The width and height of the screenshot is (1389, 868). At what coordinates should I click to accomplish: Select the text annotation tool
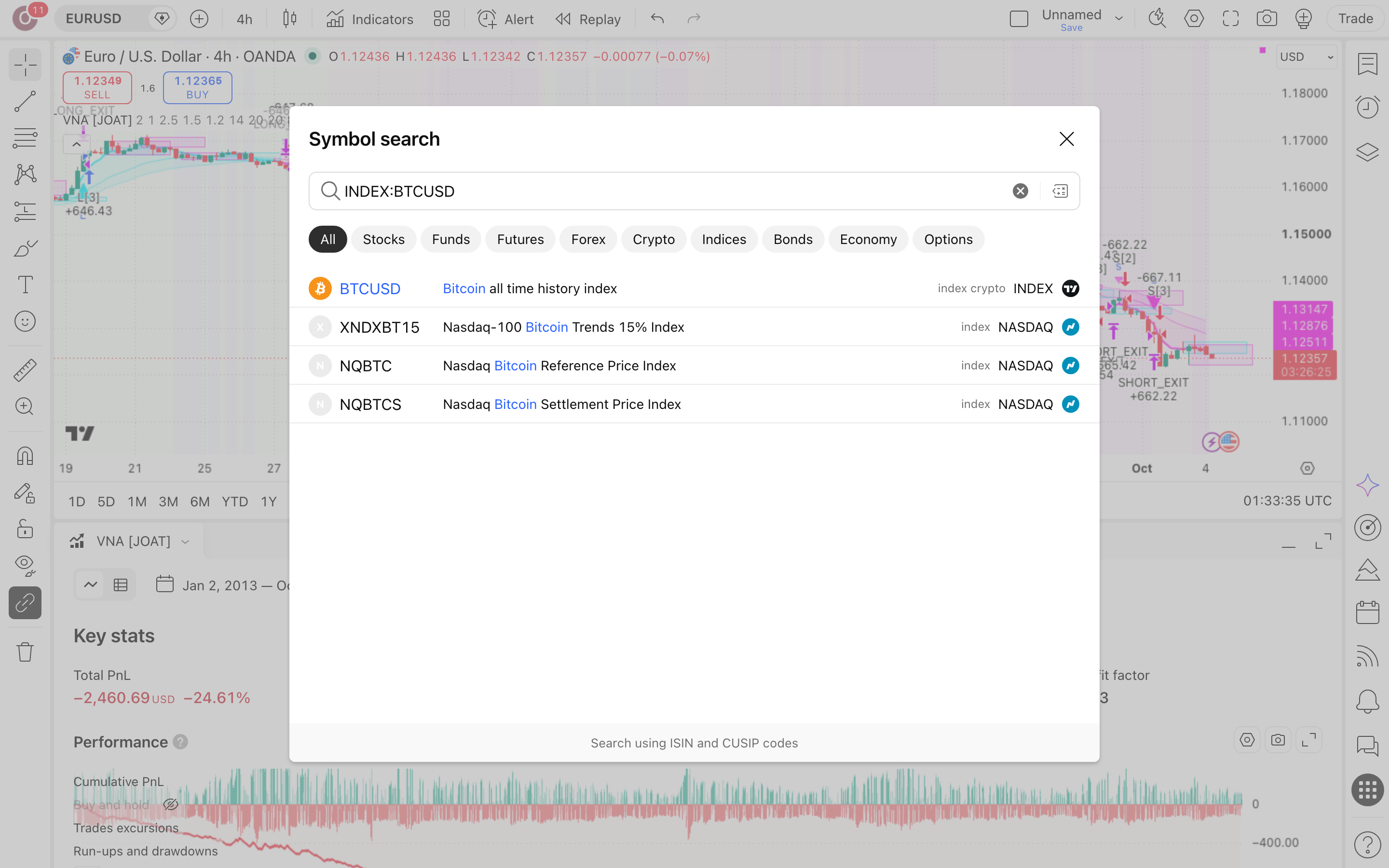pos(25,285)
